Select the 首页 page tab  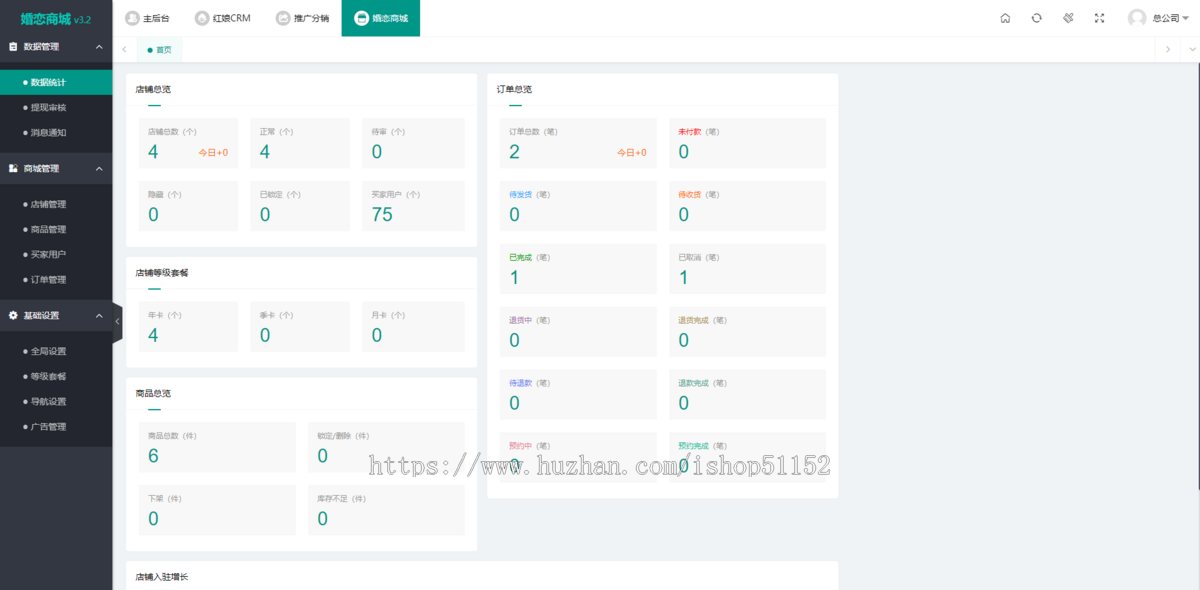[x=158, y=49]
